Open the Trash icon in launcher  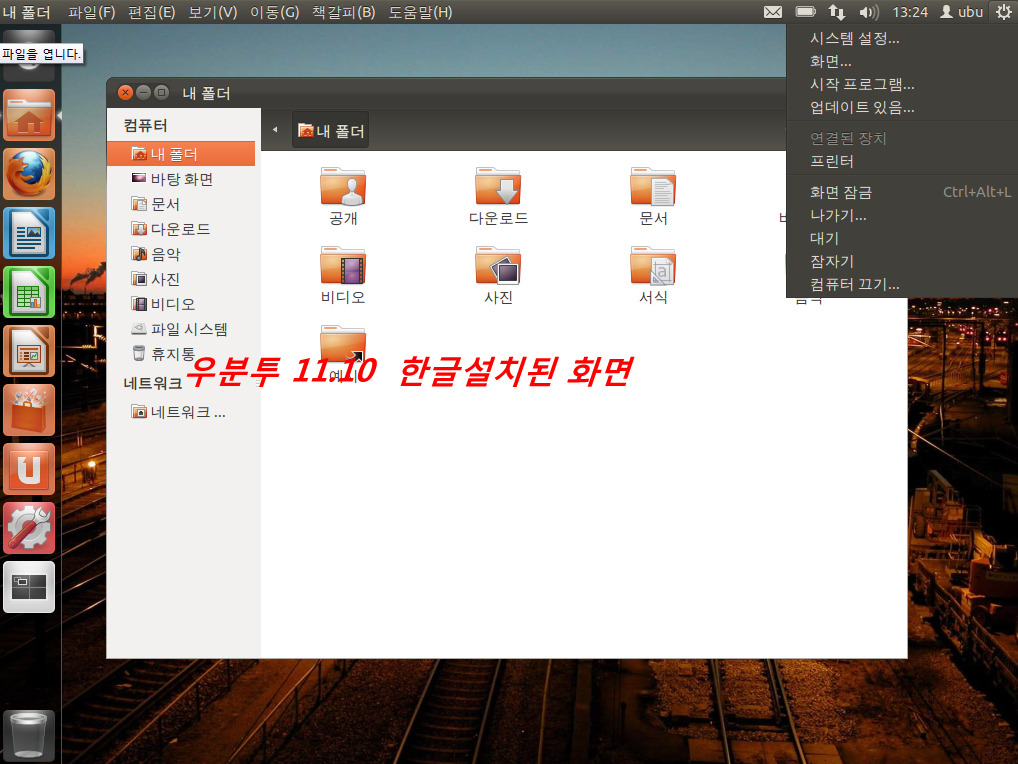pos(29,735)
